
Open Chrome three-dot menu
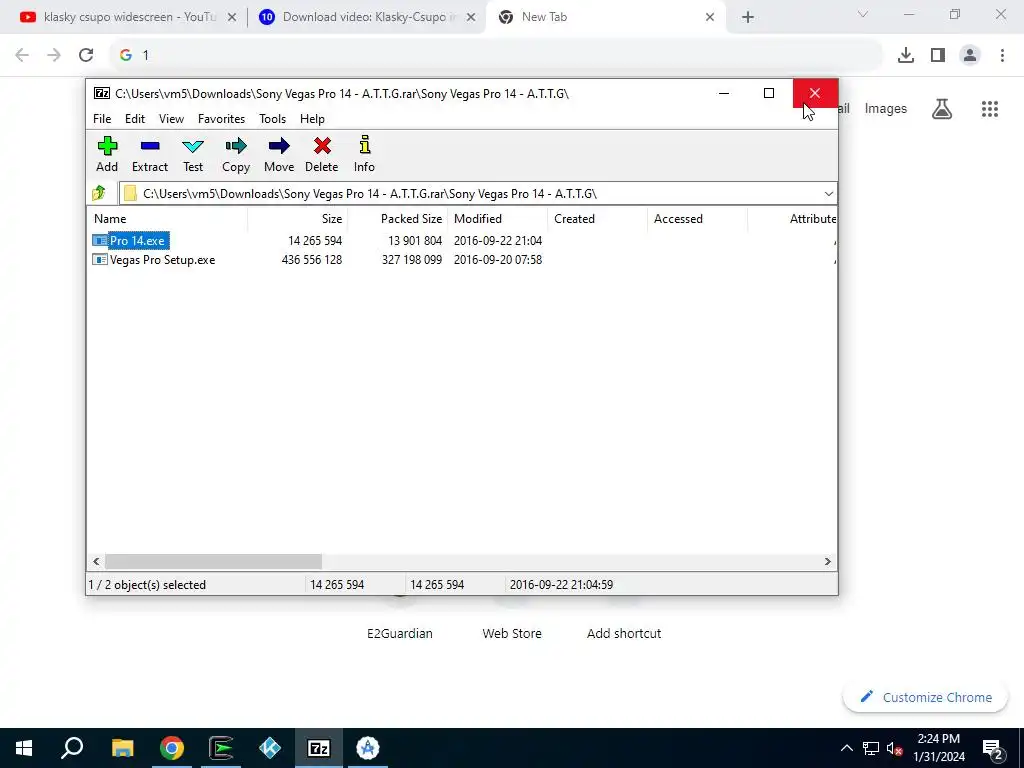(1002, 56)
